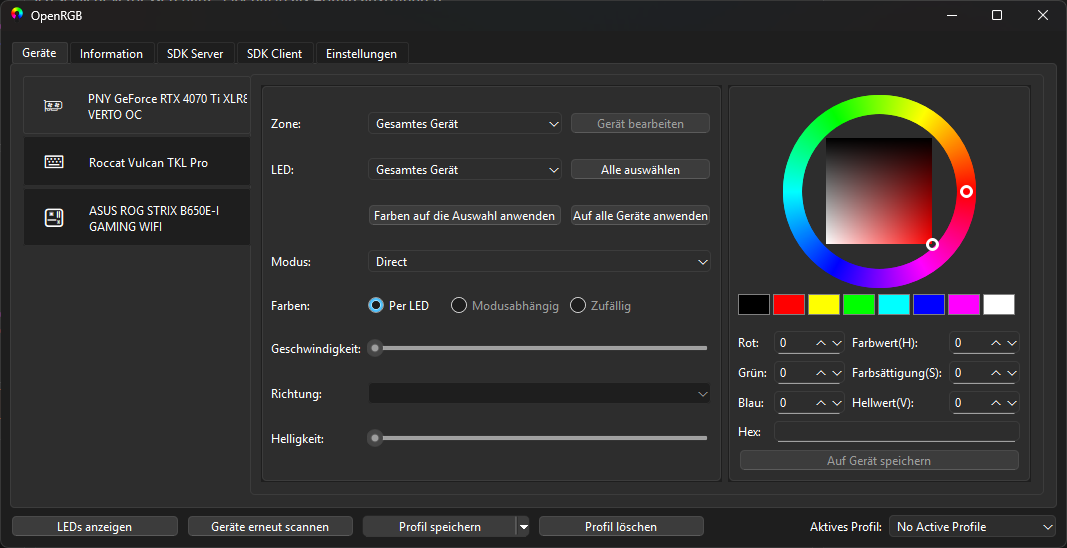
Task: Expand the Modus dropdown showing Direct
Action: click(x=539, y=261)
